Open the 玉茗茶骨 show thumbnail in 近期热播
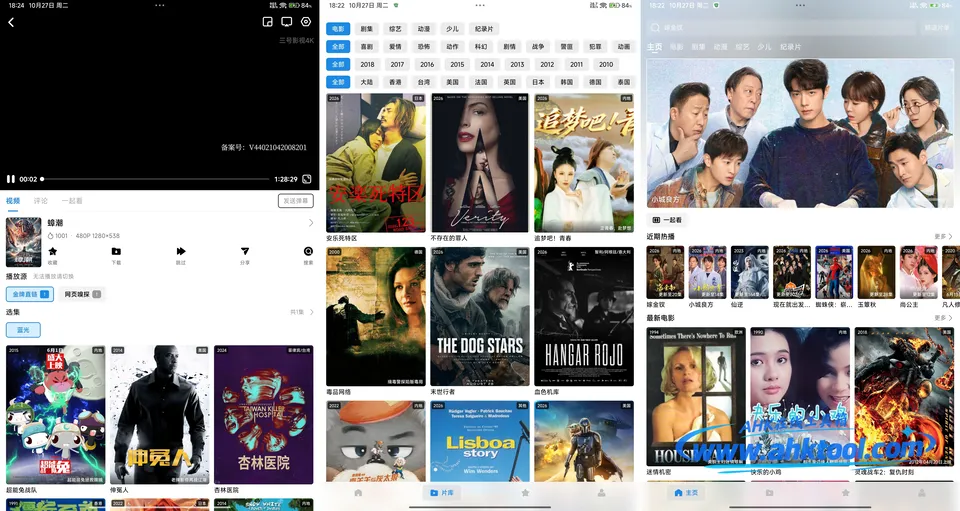The height and width of the screenshot is (511, 960). point(877,273)
